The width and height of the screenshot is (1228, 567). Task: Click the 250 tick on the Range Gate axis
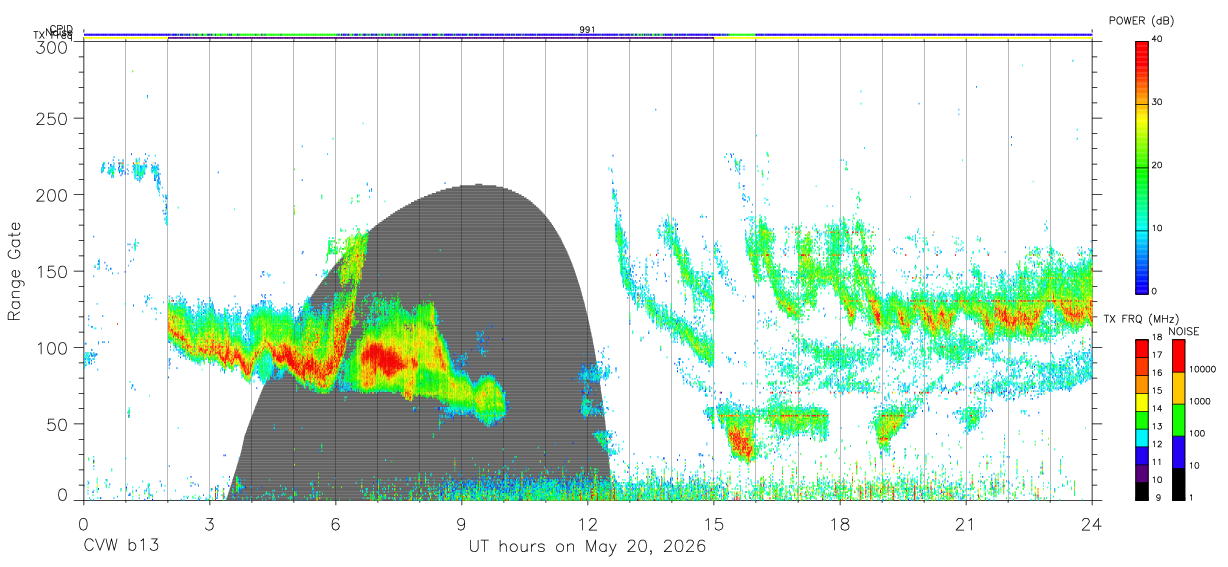coord(51,119)
